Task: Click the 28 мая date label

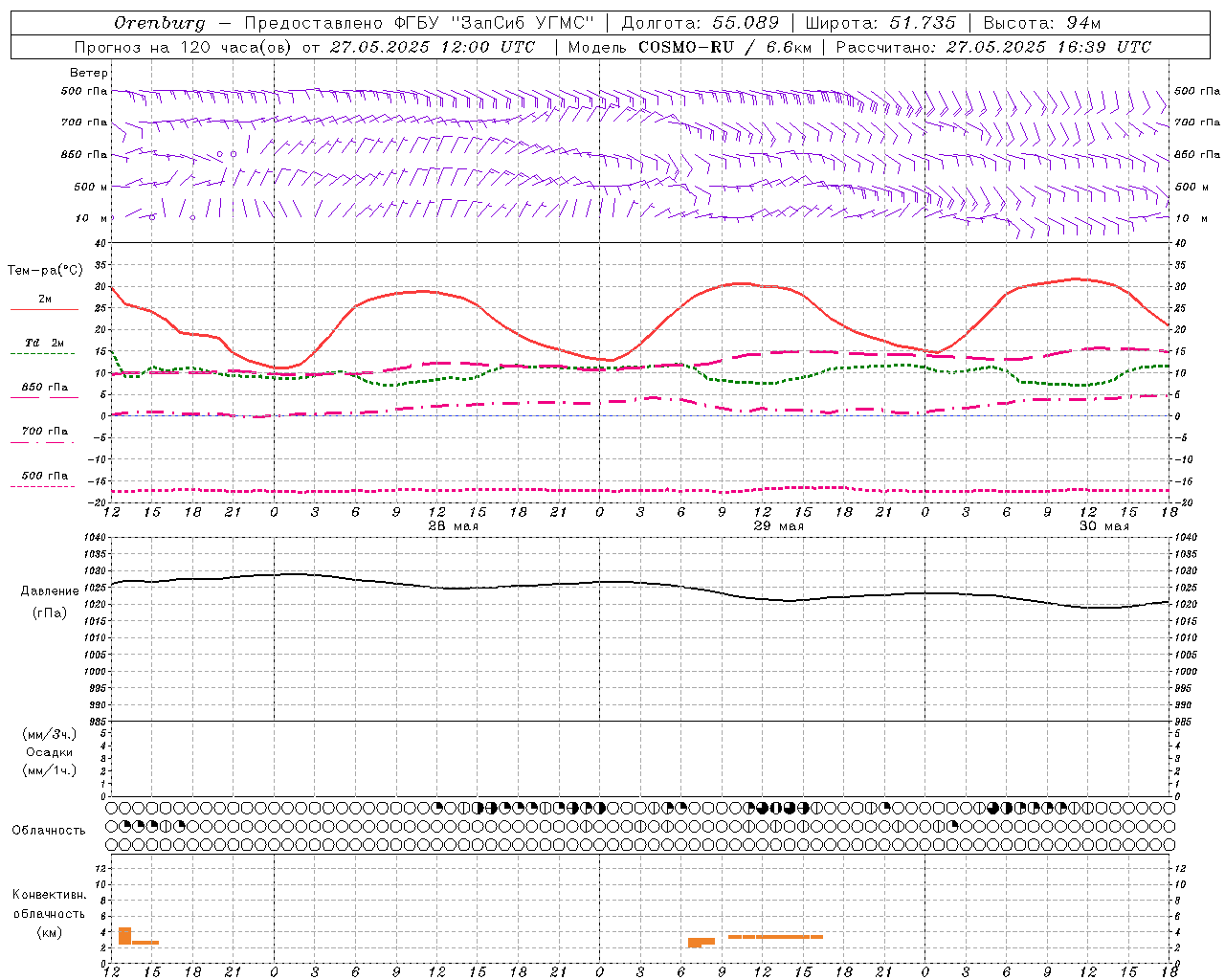Action: pos(454,526)
